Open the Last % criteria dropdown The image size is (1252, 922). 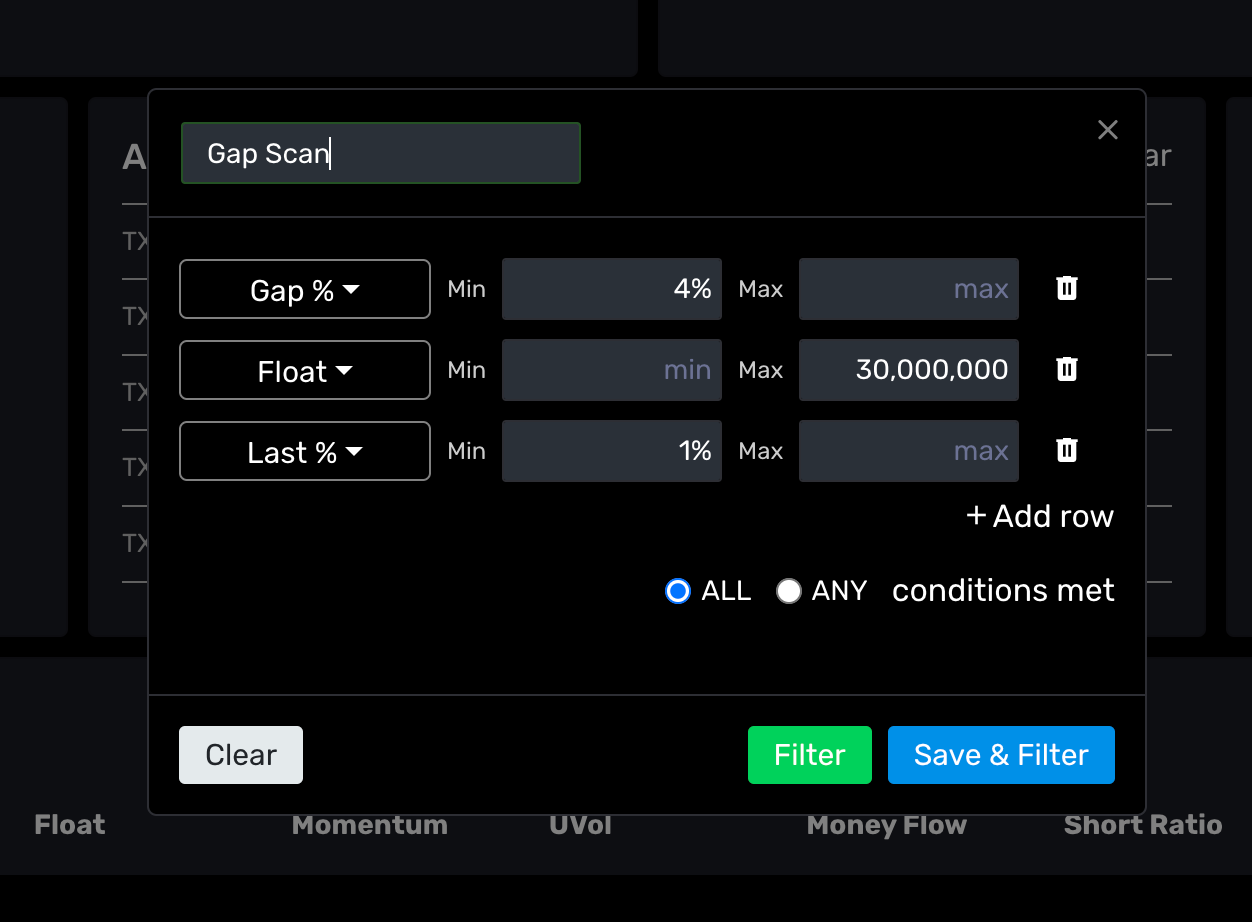click(305, 452)
